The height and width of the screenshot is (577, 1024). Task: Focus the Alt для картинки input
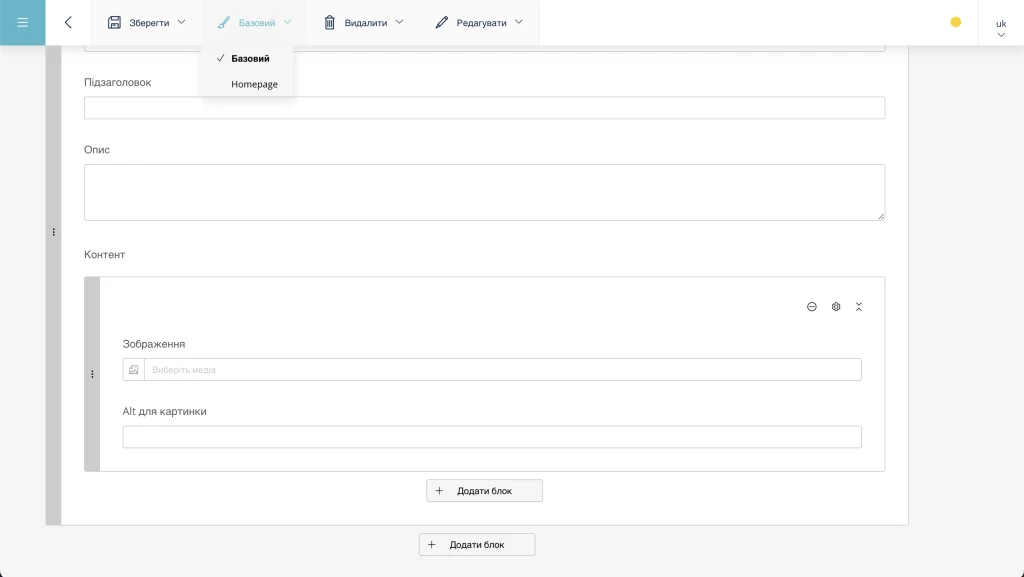point(492,437)
